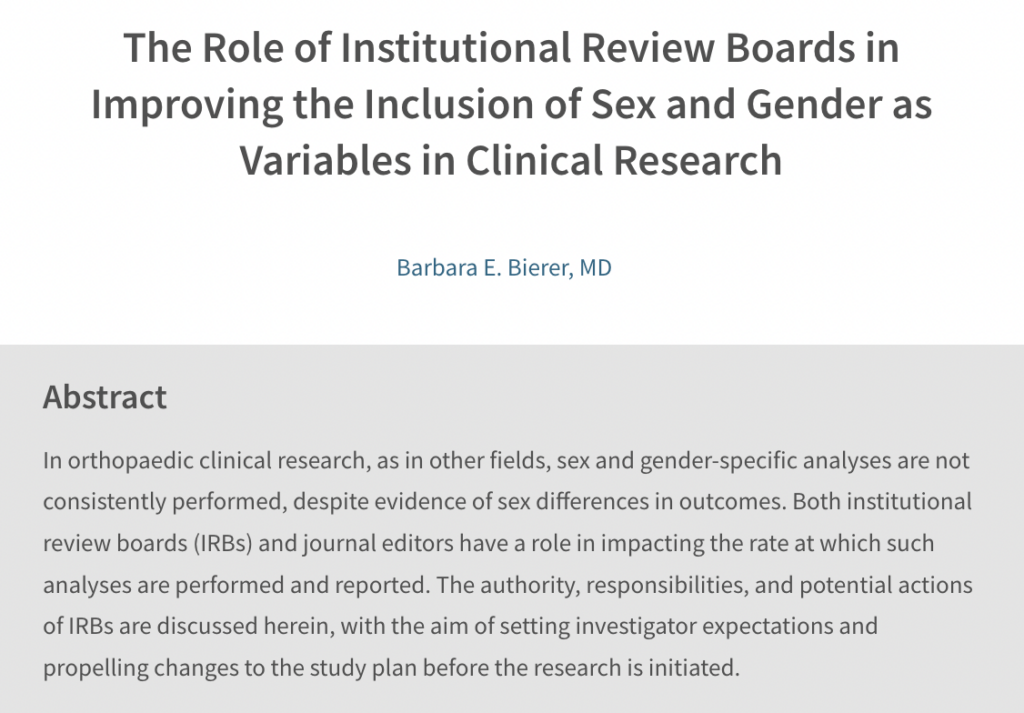Click title line 'Improving the Inclusion of Sex and Gender'
Viewport: 1024px width, 713px height.
pos(480,105)
